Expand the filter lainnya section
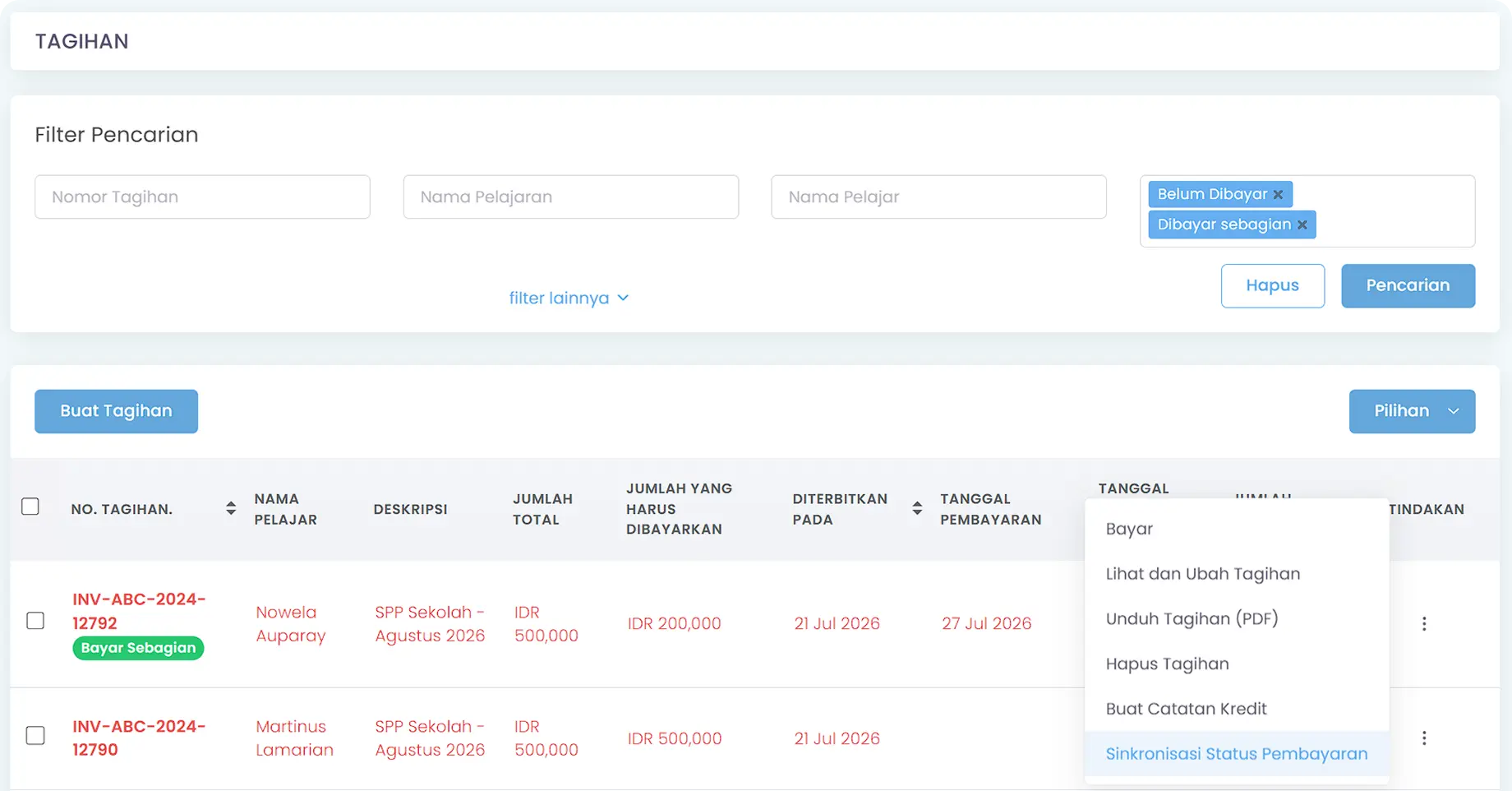Screen dimensions: 1512x791 569,298
